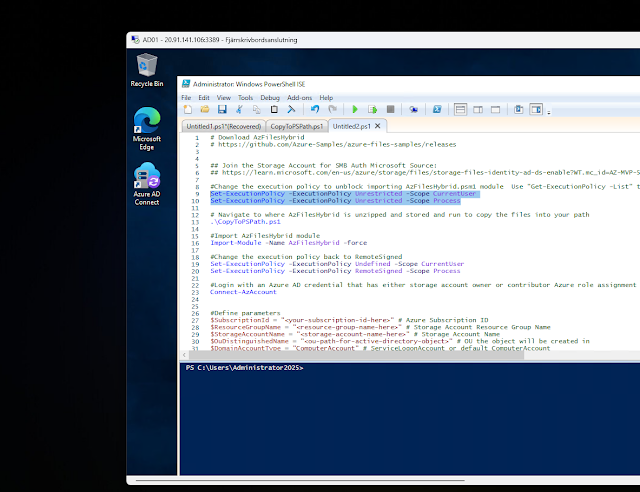Show the script pane on top

(460, 109)
